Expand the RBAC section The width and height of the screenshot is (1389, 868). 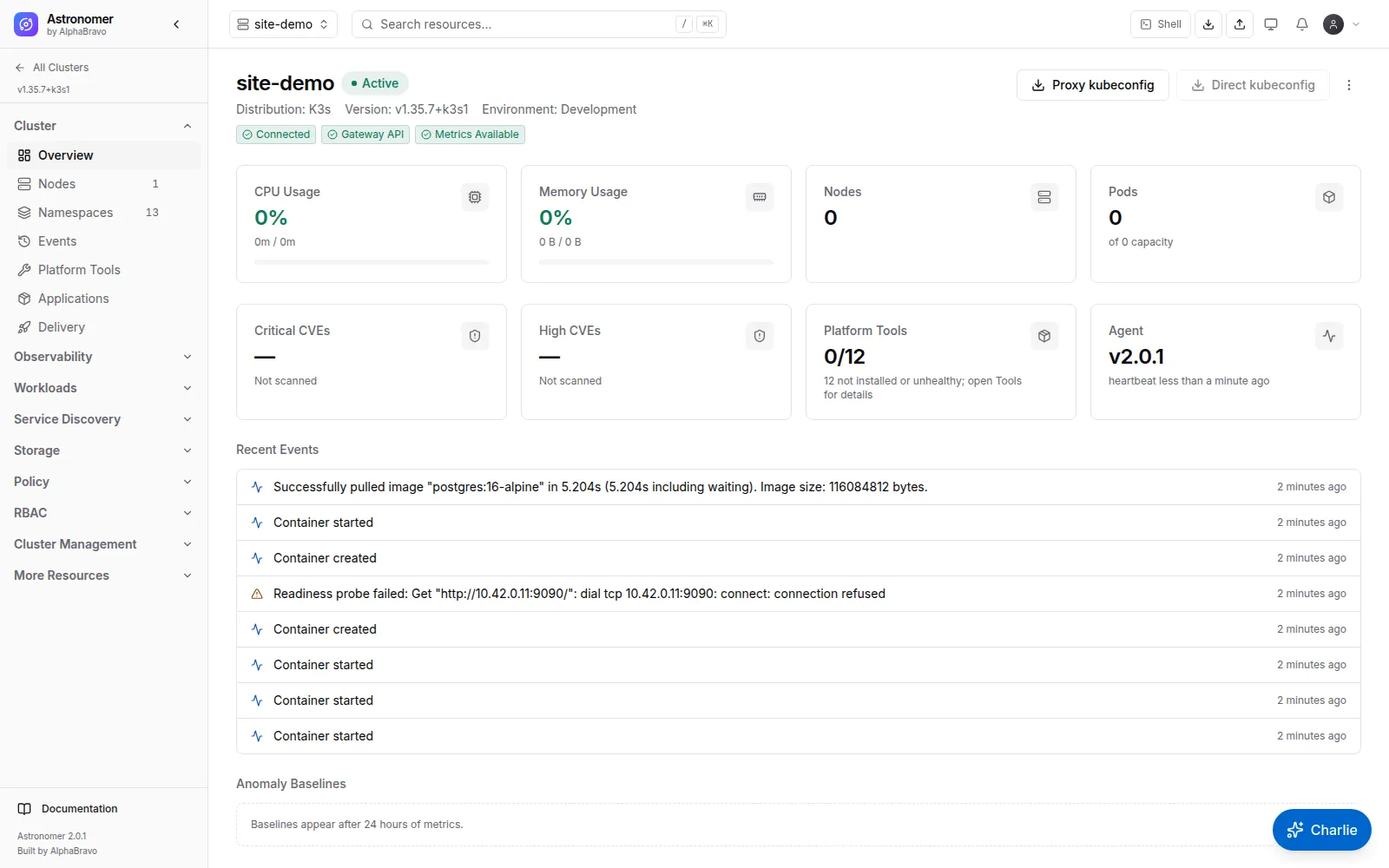[103, 513]
